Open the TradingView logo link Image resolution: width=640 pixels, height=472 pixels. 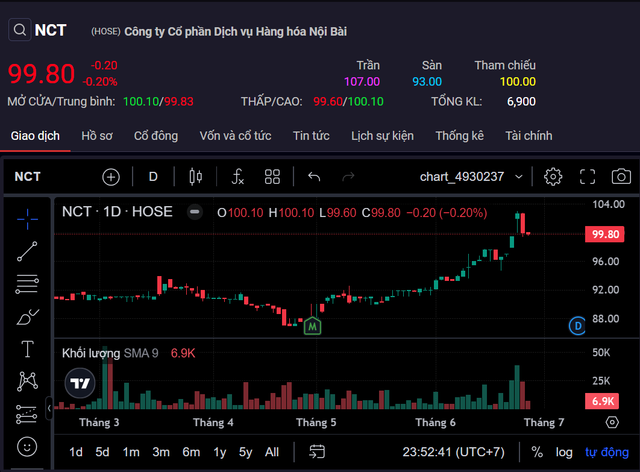click(80, 383)
